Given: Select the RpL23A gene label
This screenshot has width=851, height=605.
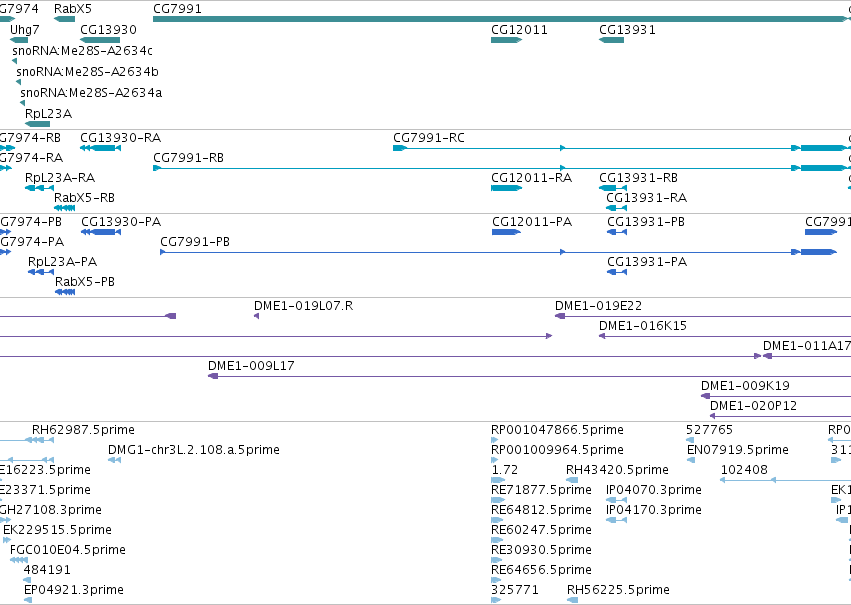Looking at the screenshot, I should click(48, 114).
